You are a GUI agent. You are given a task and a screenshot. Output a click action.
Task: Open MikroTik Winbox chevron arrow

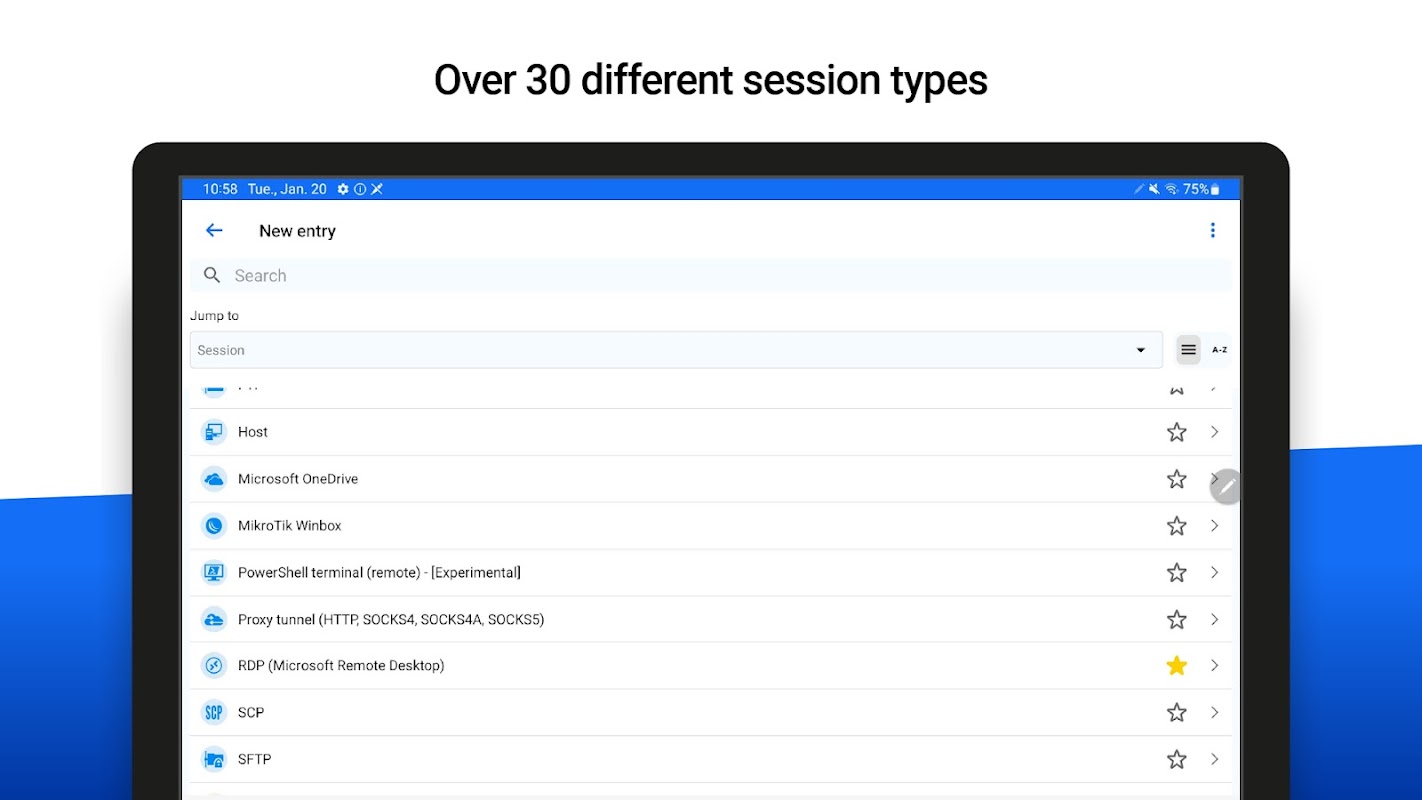tap(1214, 525)
